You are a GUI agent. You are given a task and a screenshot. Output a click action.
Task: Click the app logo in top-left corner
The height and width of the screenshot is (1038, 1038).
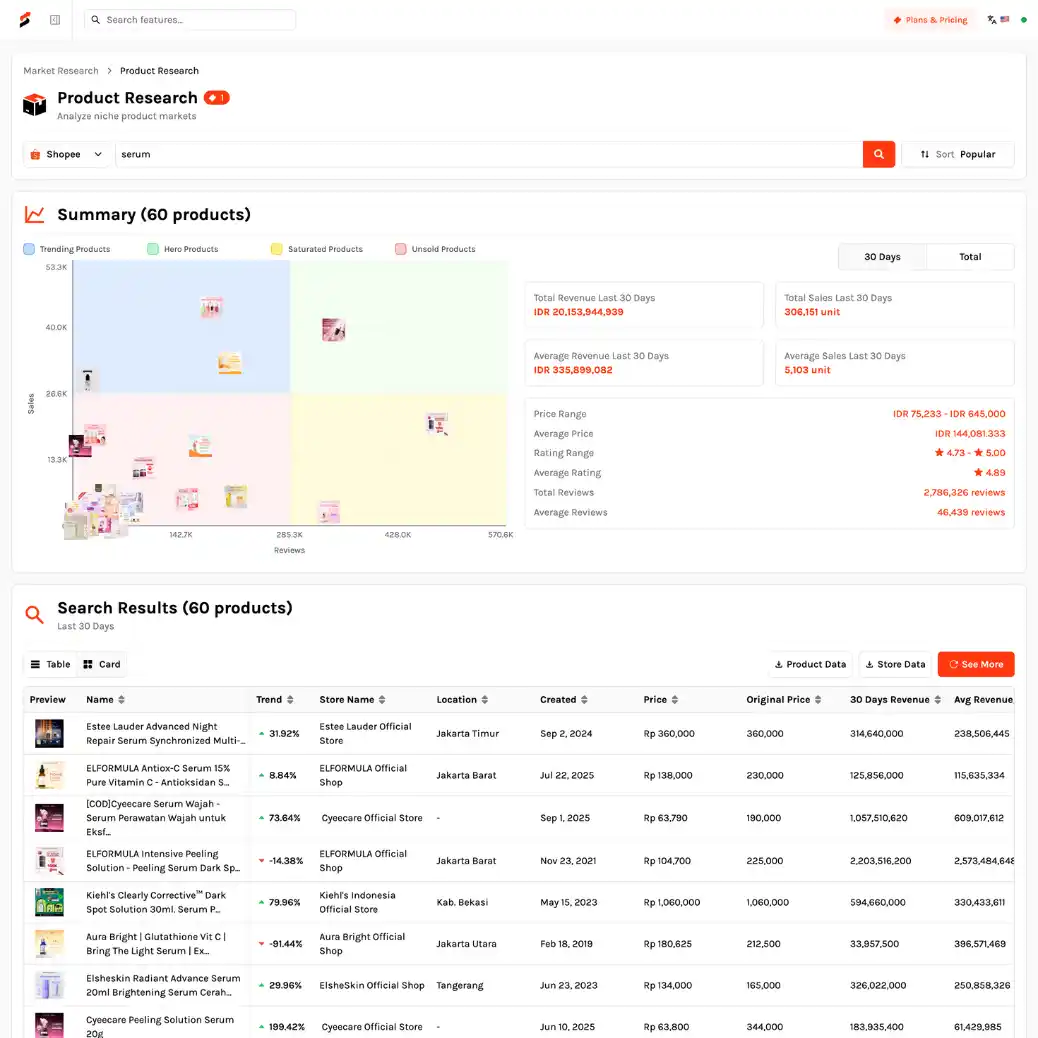click(25, 20)
